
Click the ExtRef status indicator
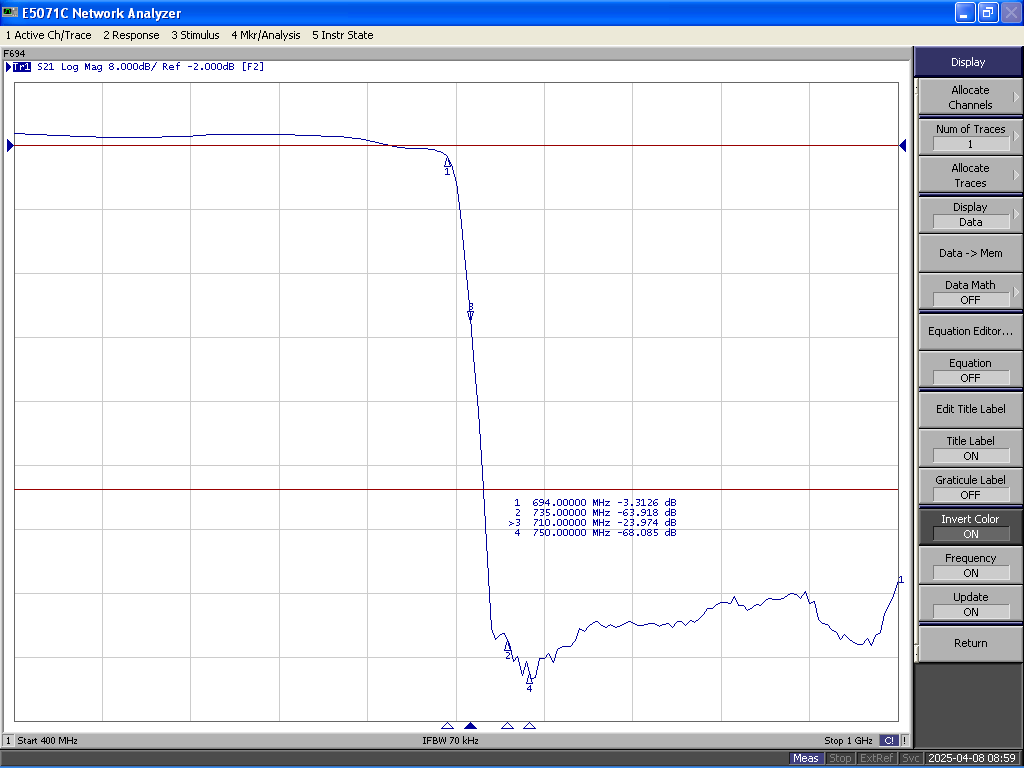pos(876,758)
